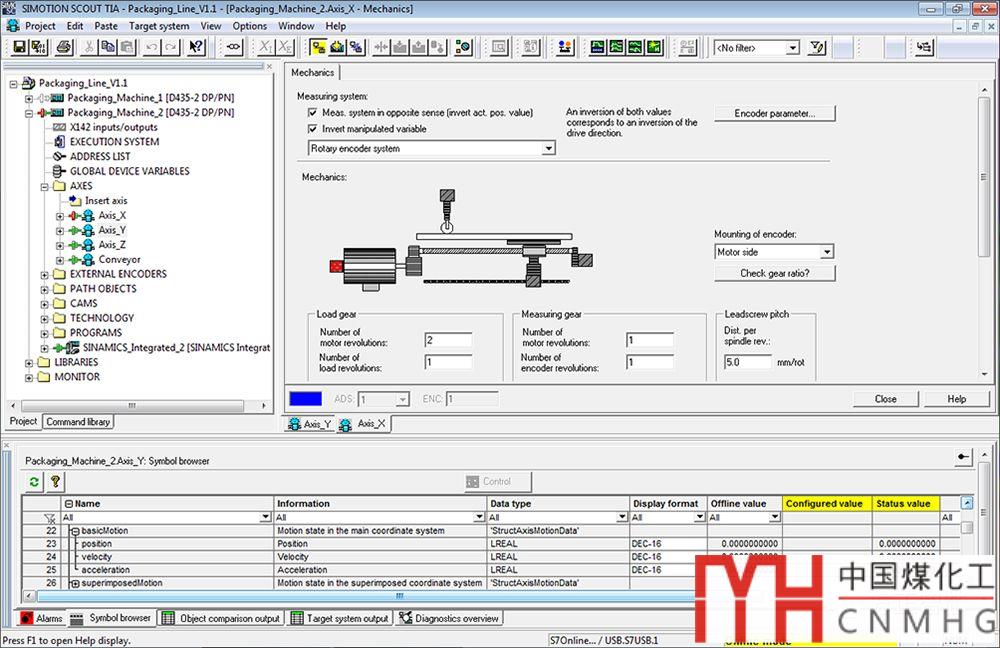Expand the CAMS folder in project tree
The width and height of the screenshot is (1000, 648).
click(x=44, y=303)
